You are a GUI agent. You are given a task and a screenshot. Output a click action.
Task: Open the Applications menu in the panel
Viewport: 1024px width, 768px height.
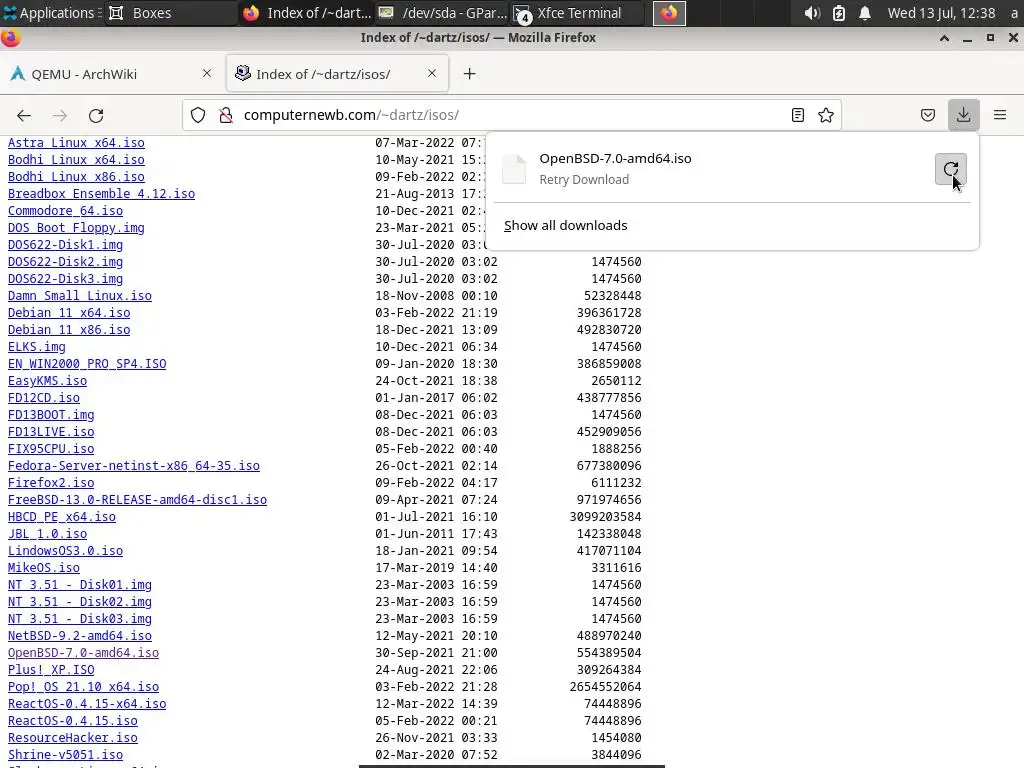click(x=52, y=13)
